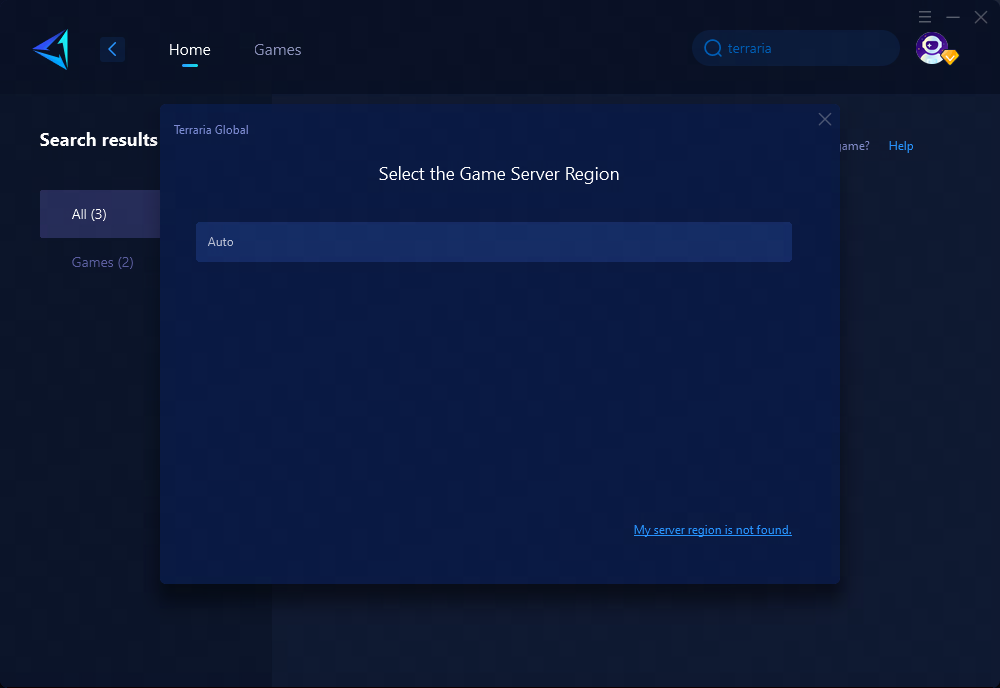Screen dimensions: 1000x688
Task: Select the Auto server region option
Action: (x=493, y=242)
